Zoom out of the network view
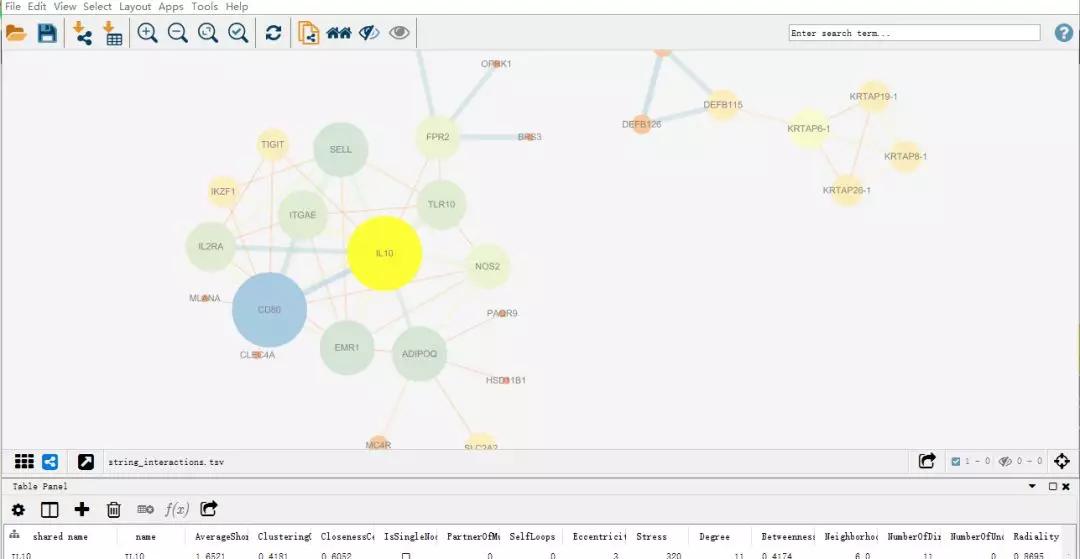The image size is (1080, 559). pyautogui.click(x=177, y=32)
